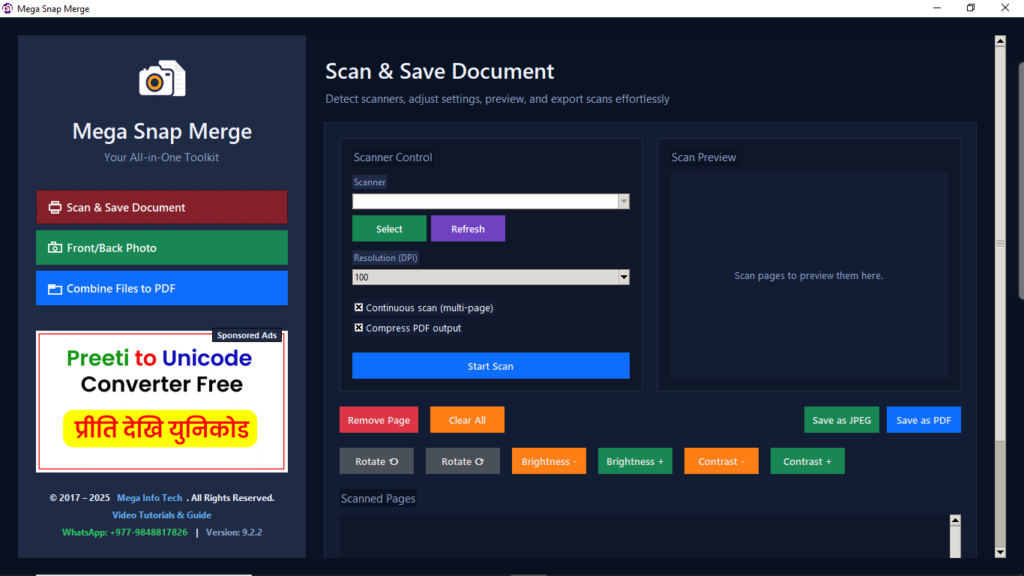The image size is (1024, 576).
Task: Open the Scanner selection dropdown
Action: point(623,201)
